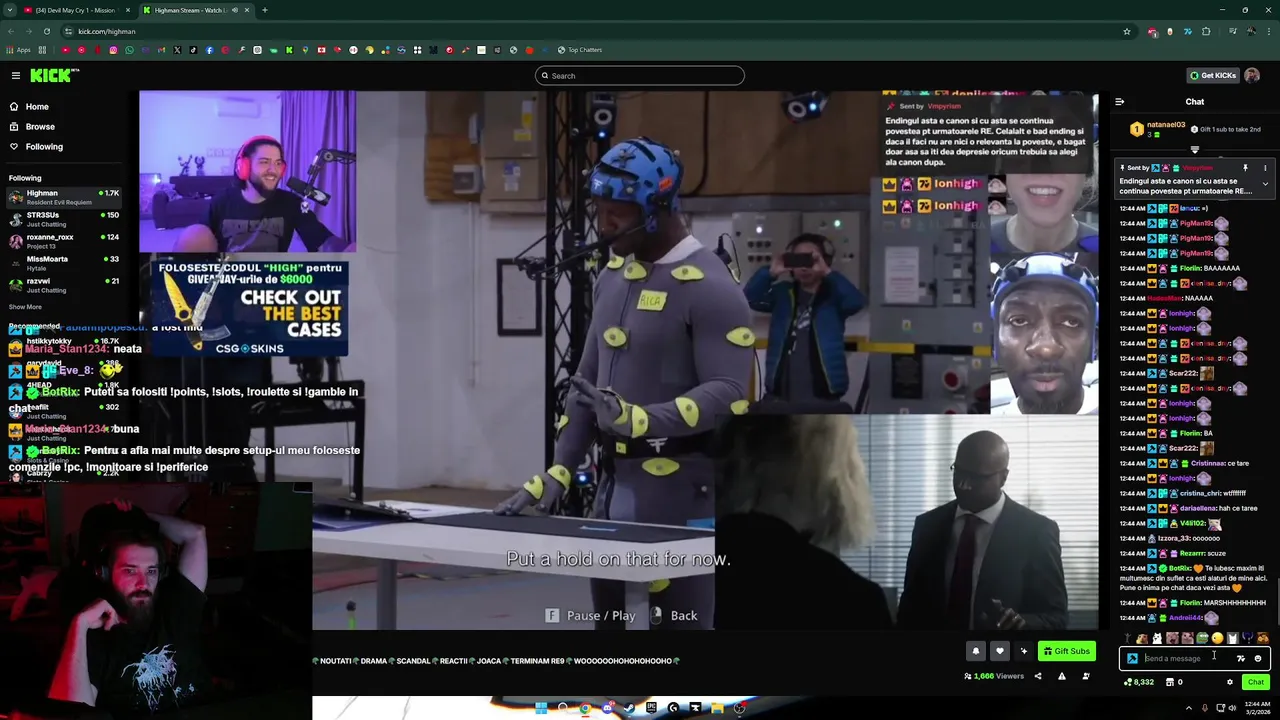
Task: Open the profile avatar menu
Action: point(1252,75)
